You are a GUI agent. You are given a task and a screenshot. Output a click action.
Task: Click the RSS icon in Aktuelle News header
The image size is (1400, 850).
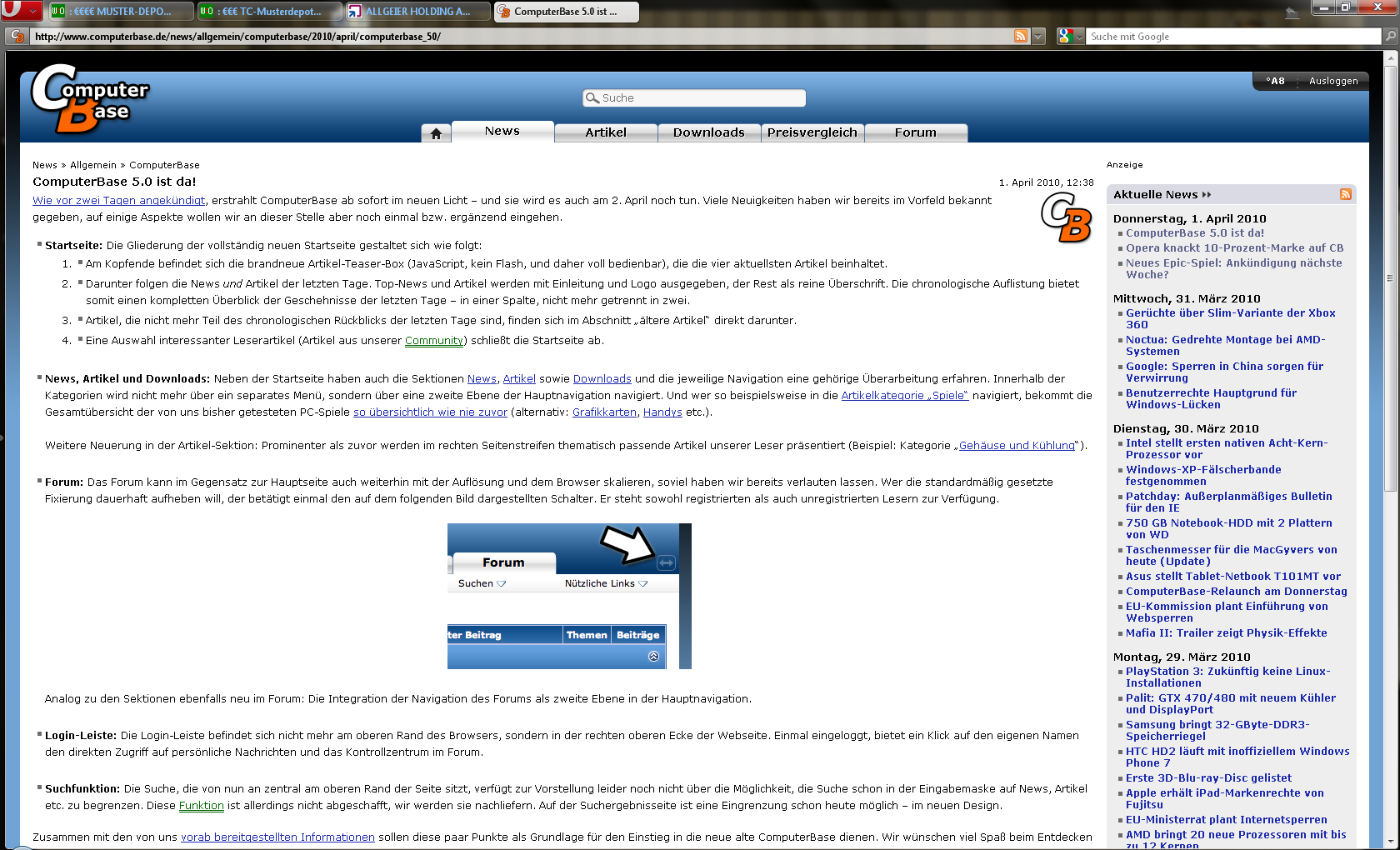pos(1345,194)
